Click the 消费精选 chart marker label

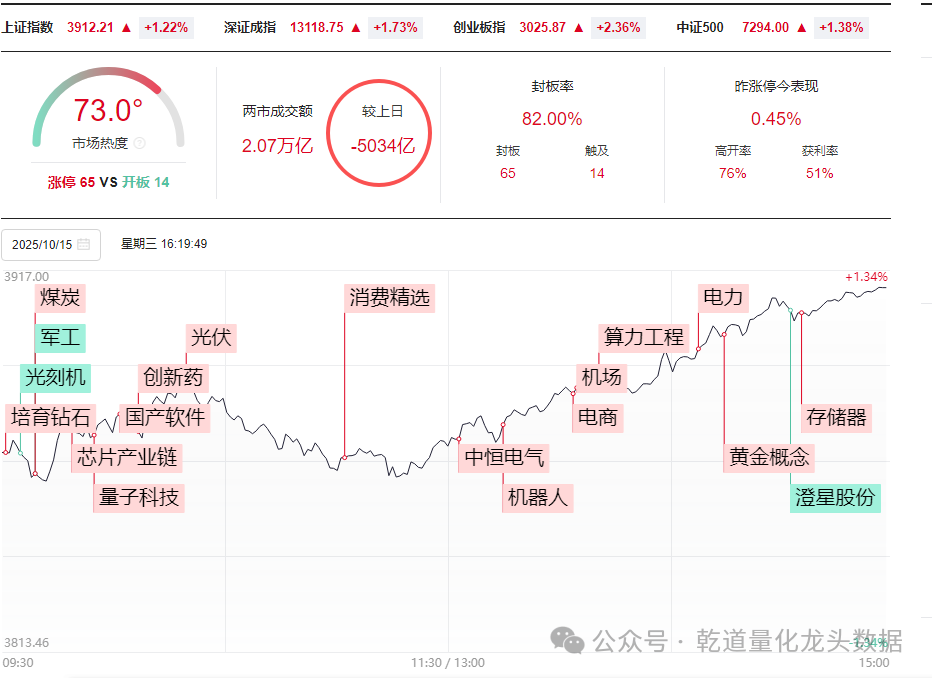tap(390, 297)
